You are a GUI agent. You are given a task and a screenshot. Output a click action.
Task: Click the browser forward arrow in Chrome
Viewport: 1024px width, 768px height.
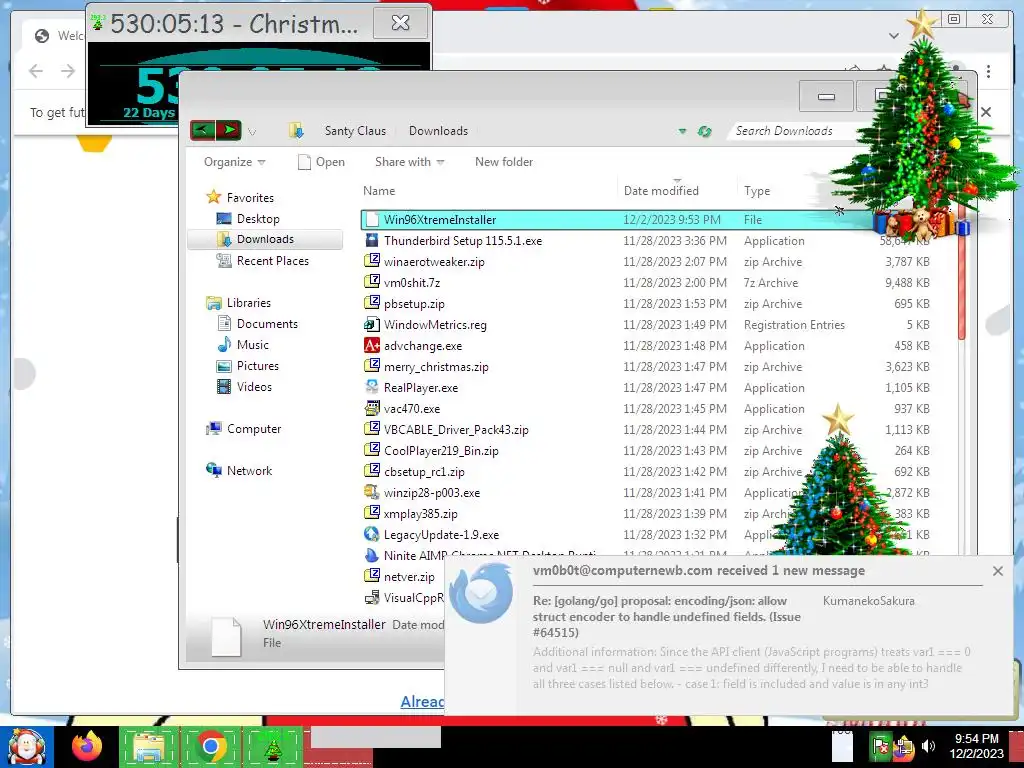pos(68,71)
